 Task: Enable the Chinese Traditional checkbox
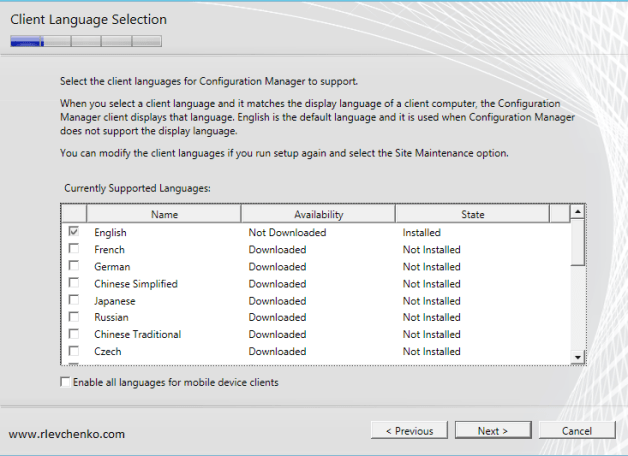click(74, 334)
